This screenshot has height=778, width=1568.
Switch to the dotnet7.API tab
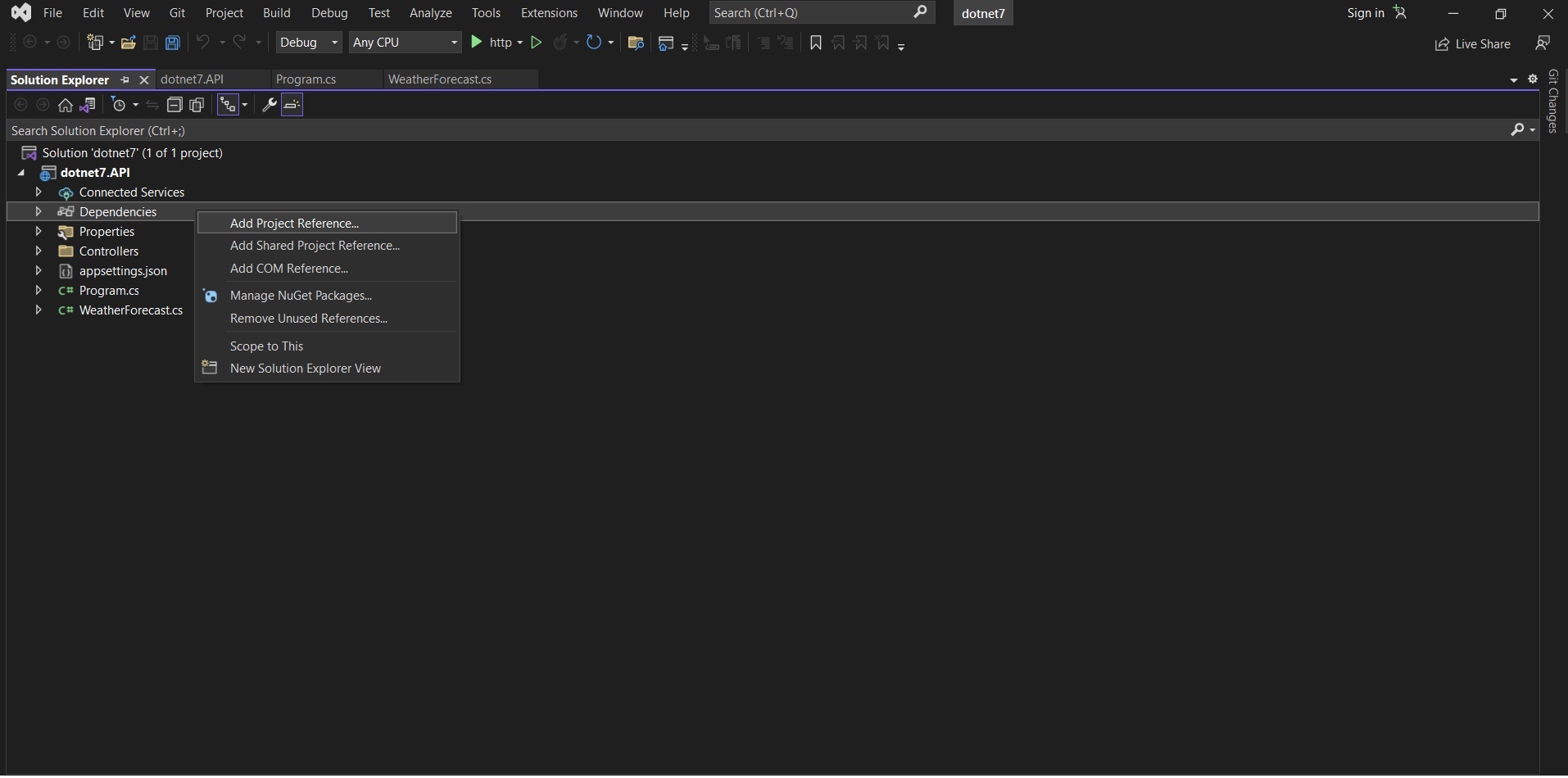click(213, 79)
